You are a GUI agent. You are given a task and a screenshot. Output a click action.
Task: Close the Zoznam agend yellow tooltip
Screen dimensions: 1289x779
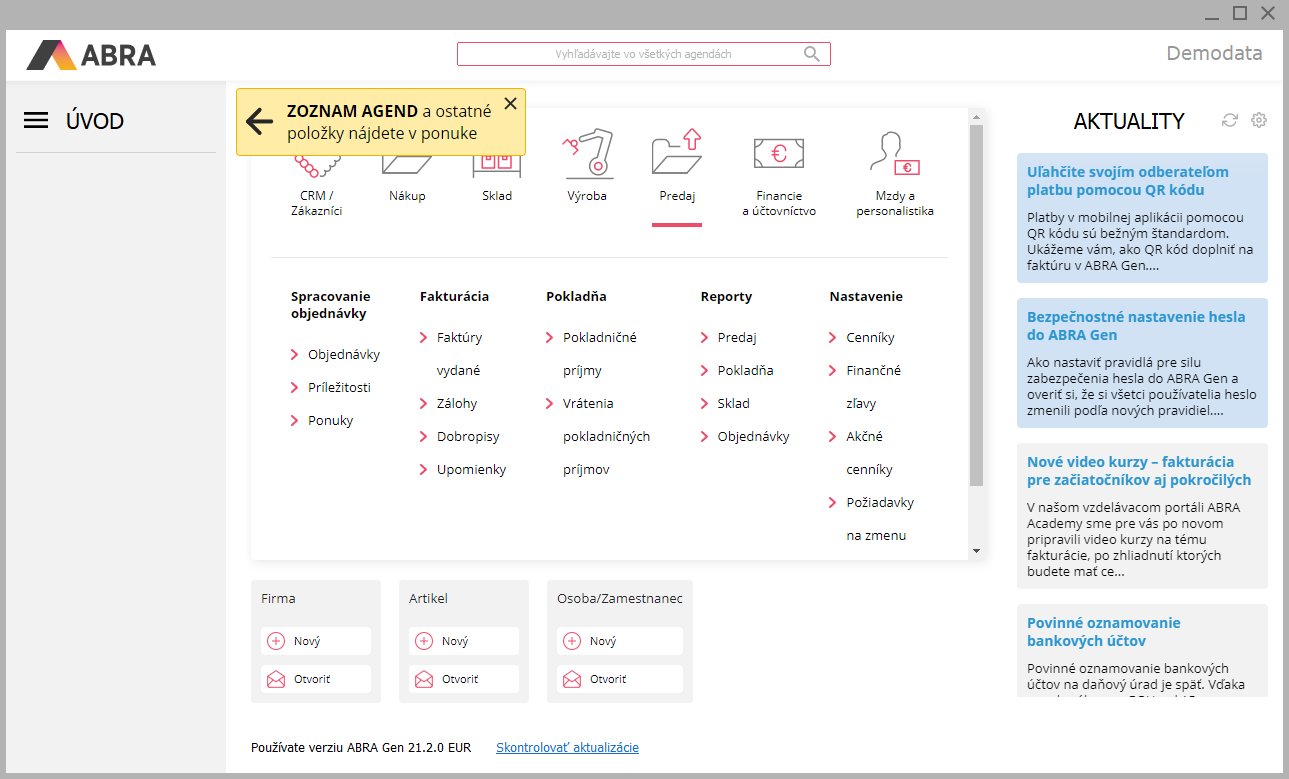point(510,103)
